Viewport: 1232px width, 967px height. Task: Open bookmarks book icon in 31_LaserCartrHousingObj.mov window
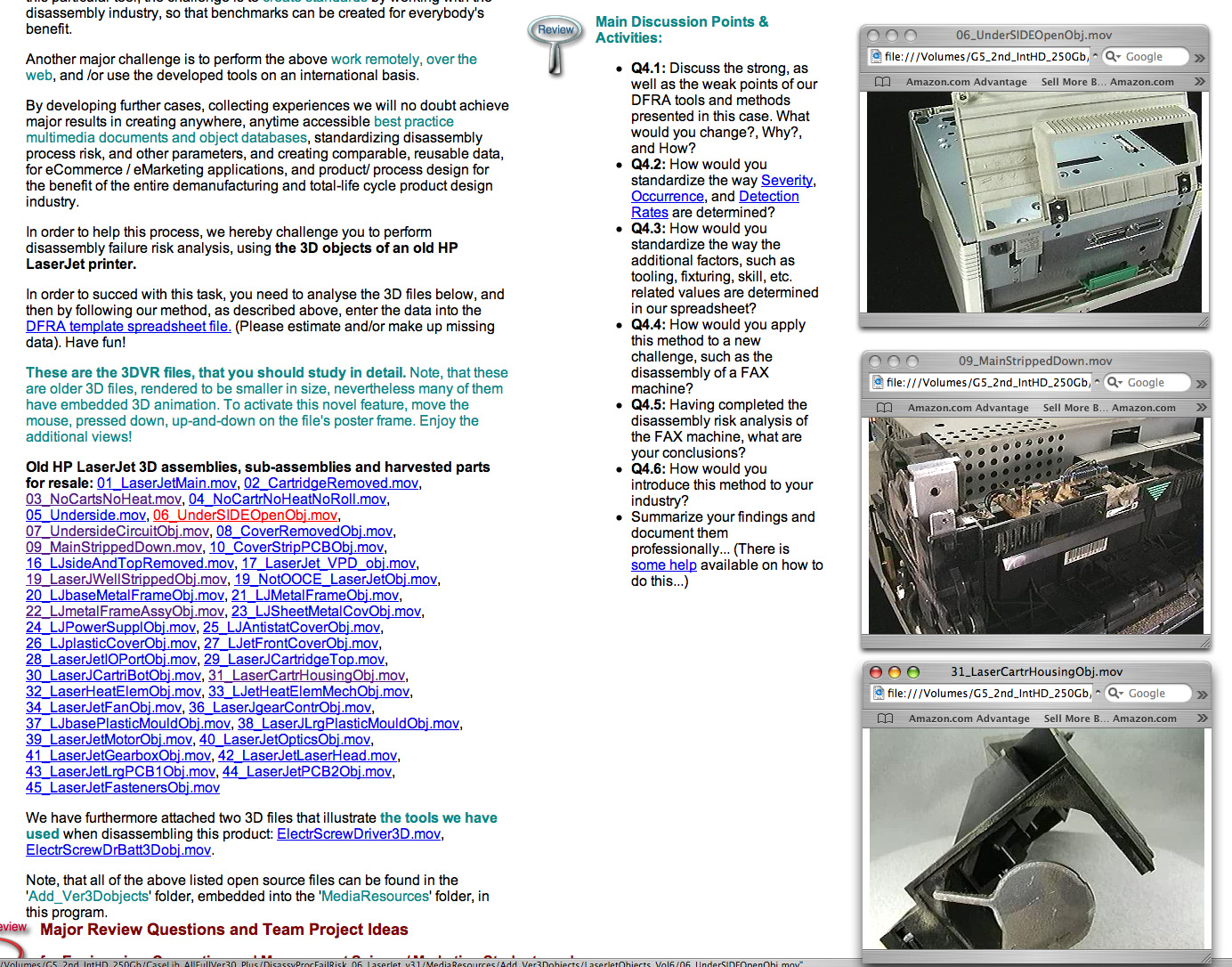pos(885,719)
